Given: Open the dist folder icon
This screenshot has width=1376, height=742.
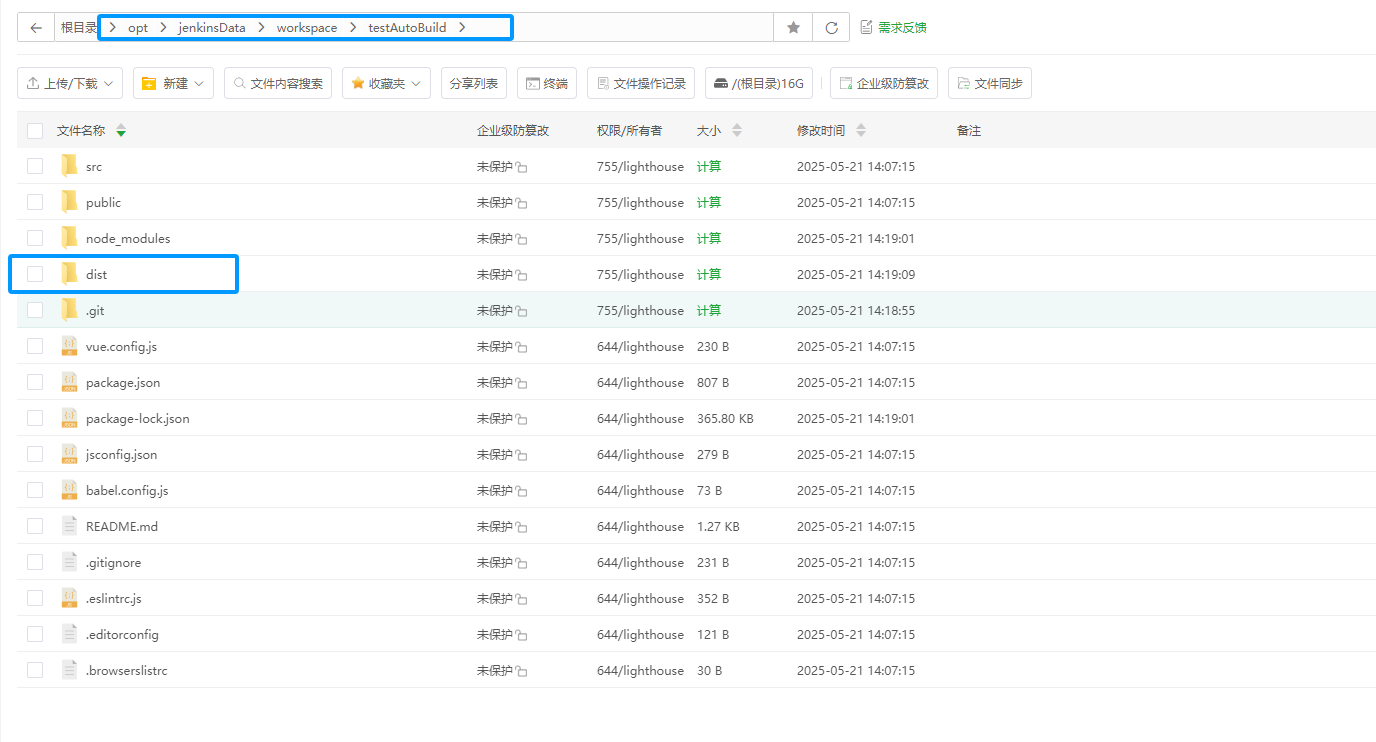Looking at the screenshot, I should (x=69, y=274).
